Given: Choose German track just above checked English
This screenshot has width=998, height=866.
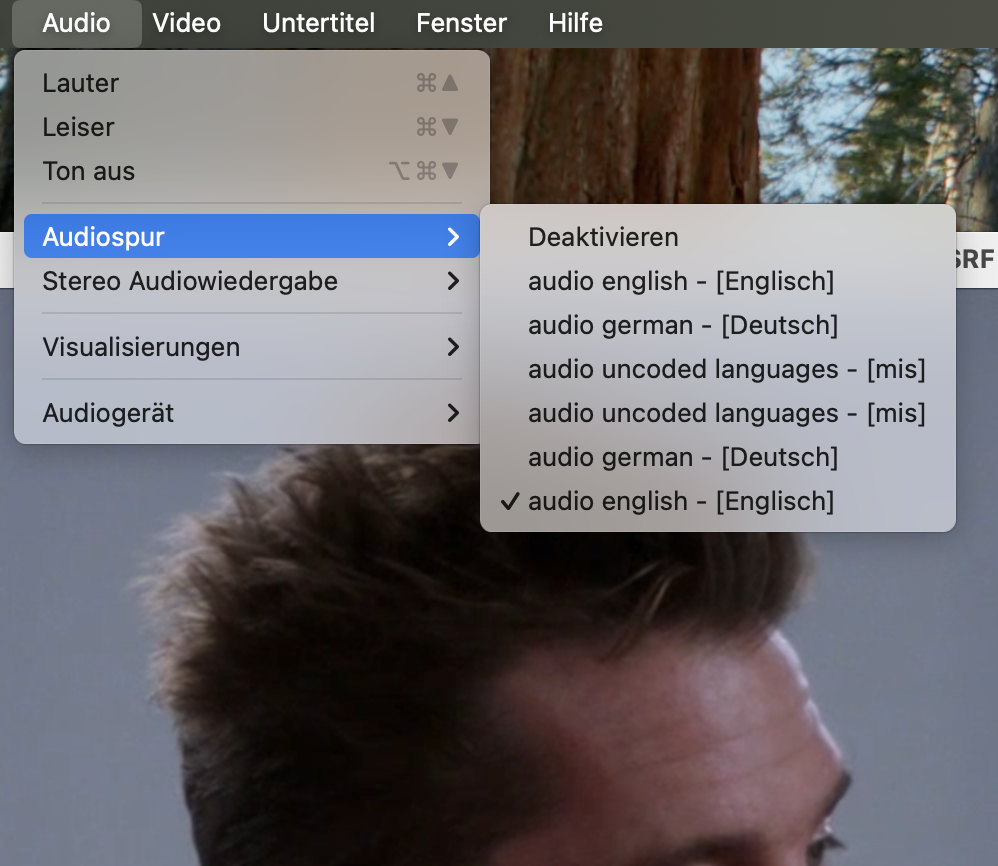Looking at the screenshot, I should (x=682, y=457).
